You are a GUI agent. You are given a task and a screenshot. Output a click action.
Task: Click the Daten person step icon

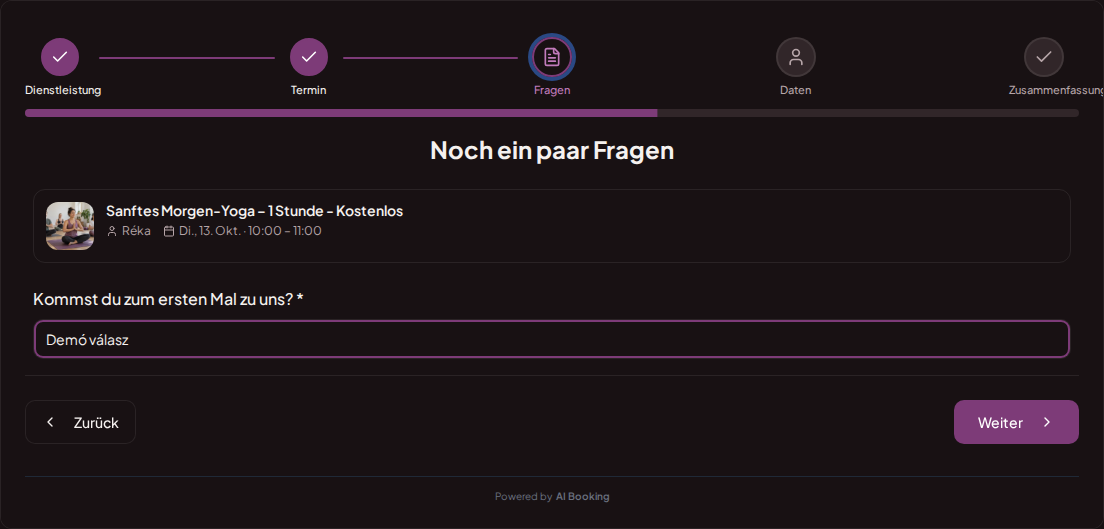(796, 57)
